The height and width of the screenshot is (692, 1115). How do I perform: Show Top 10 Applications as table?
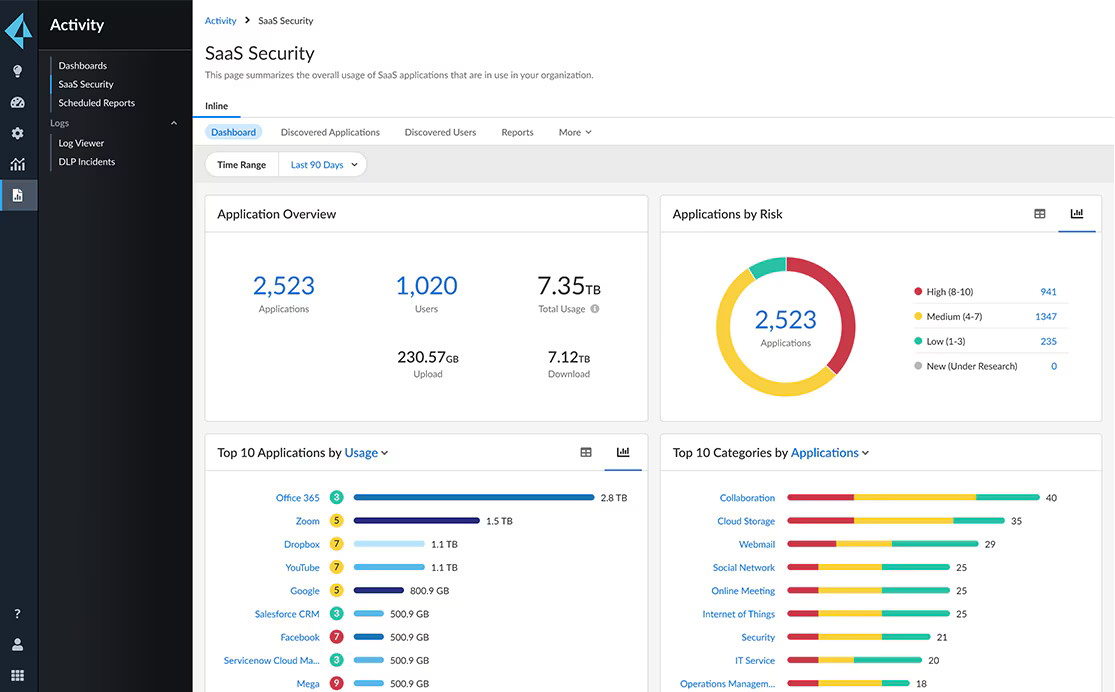click(586, 453)
